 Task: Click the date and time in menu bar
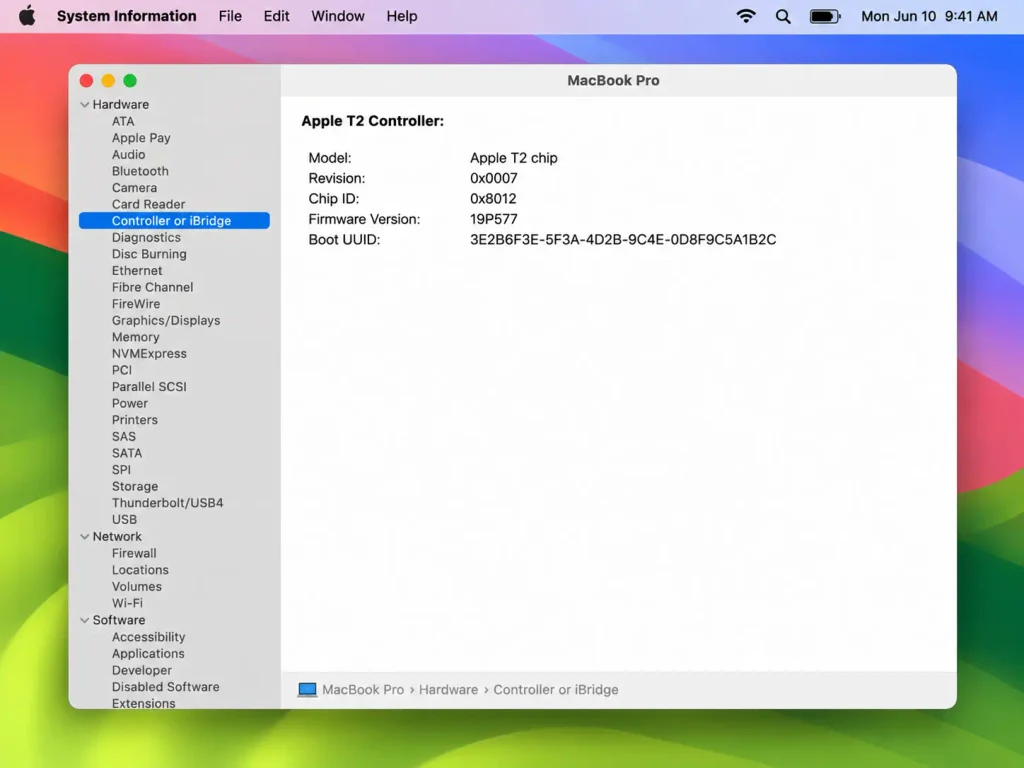tap(929, 16)
